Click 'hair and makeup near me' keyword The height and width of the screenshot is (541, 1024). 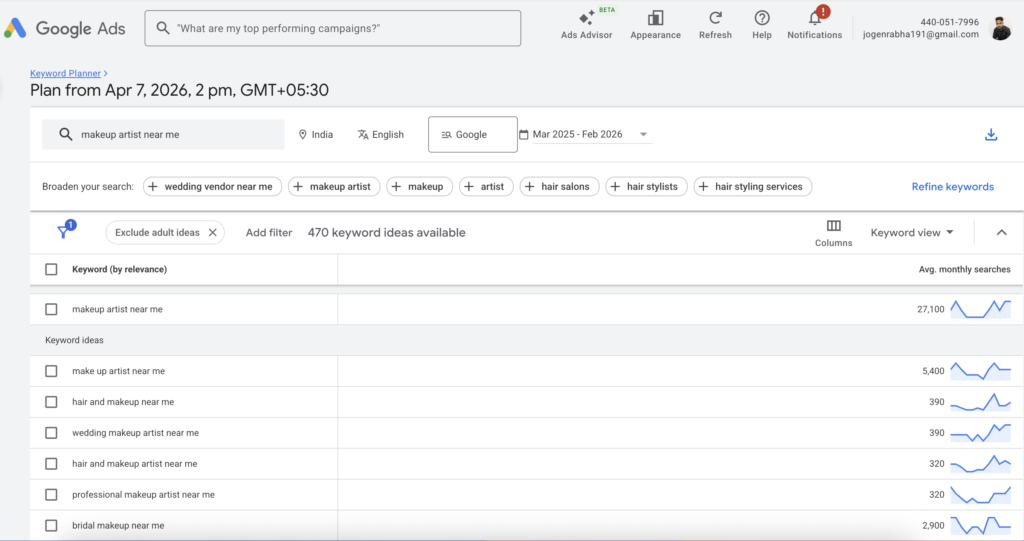123,402
